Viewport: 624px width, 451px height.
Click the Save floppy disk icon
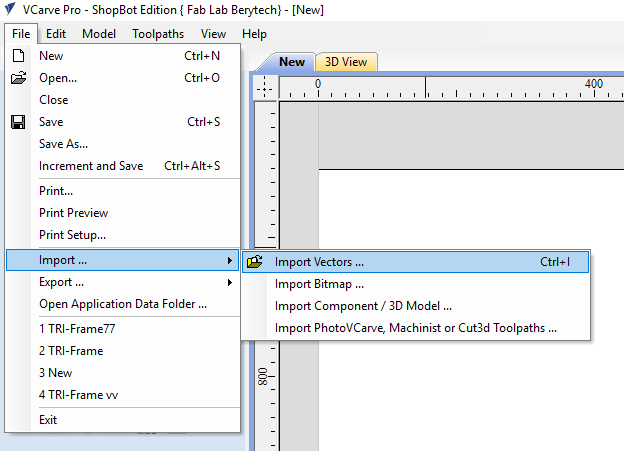18,122
